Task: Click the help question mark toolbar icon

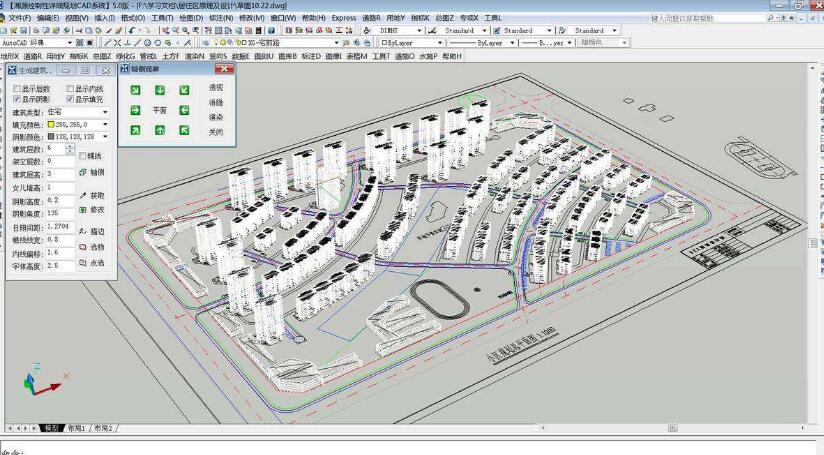Action: [271, 30]
